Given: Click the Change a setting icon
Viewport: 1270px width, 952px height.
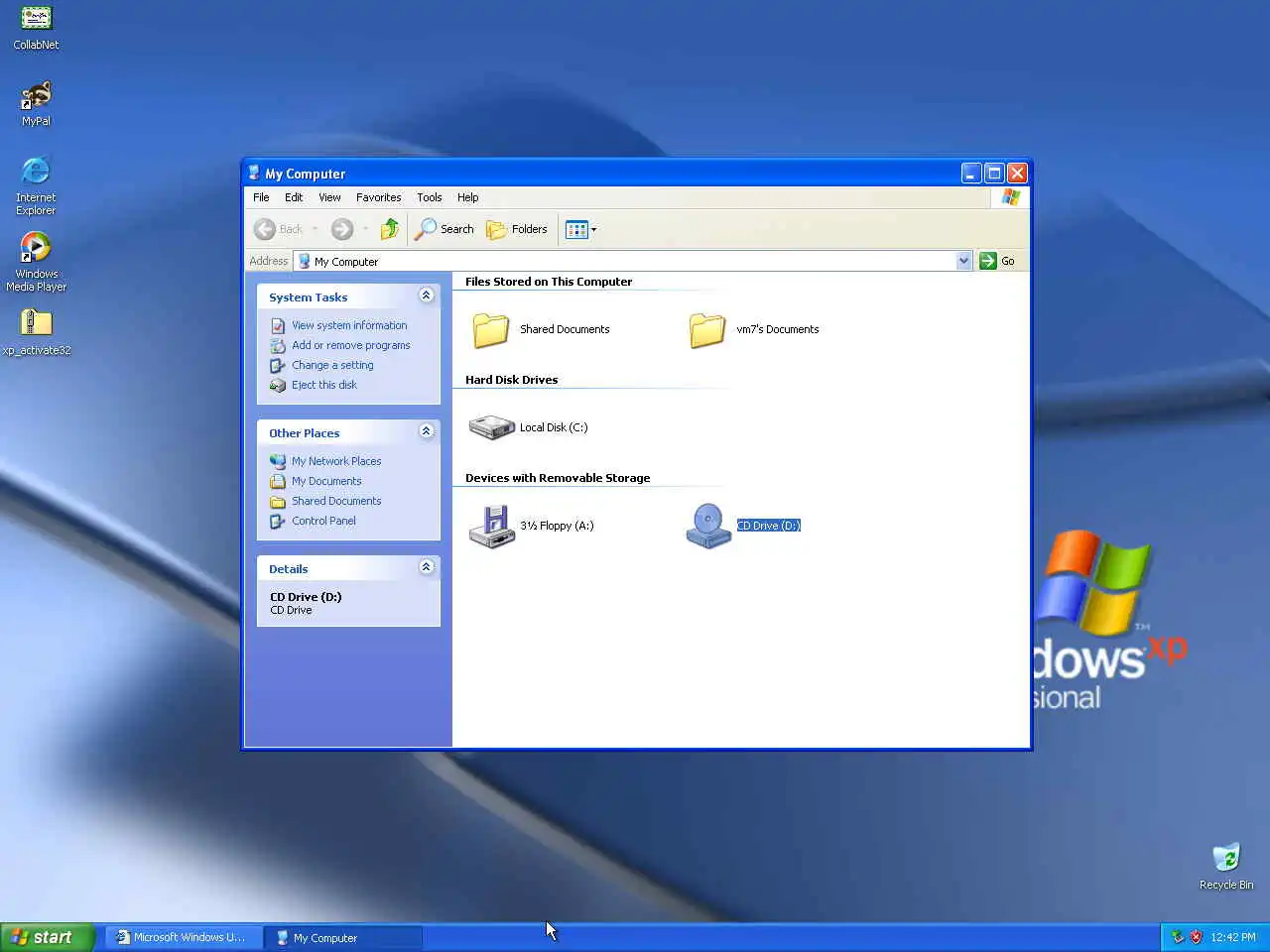Looking at the screenshot, I should tap(278, 365).
